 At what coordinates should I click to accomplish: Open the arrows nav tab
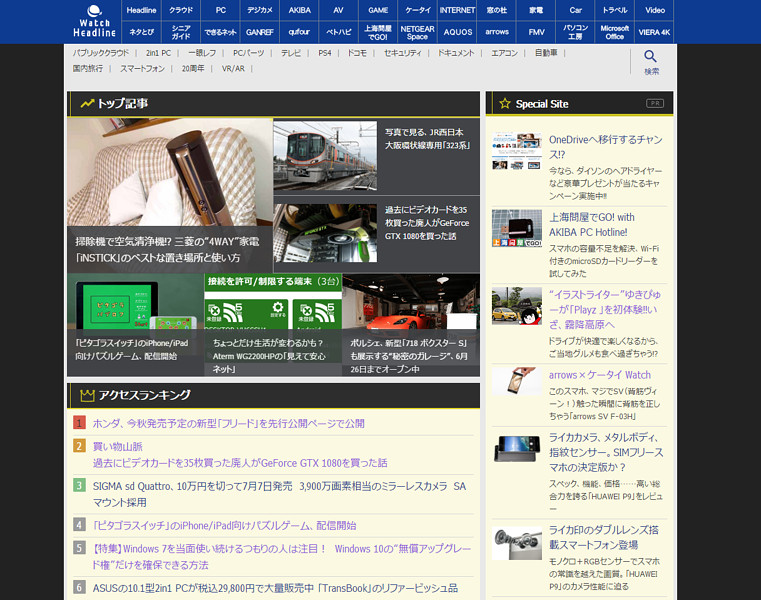[496, 32]
